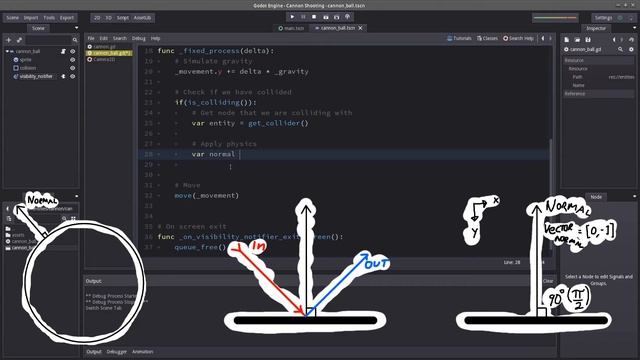Switch FileSystem to thumbnail grid view
The width and height of the screenshot is (640, 360).
pos(73,219)
